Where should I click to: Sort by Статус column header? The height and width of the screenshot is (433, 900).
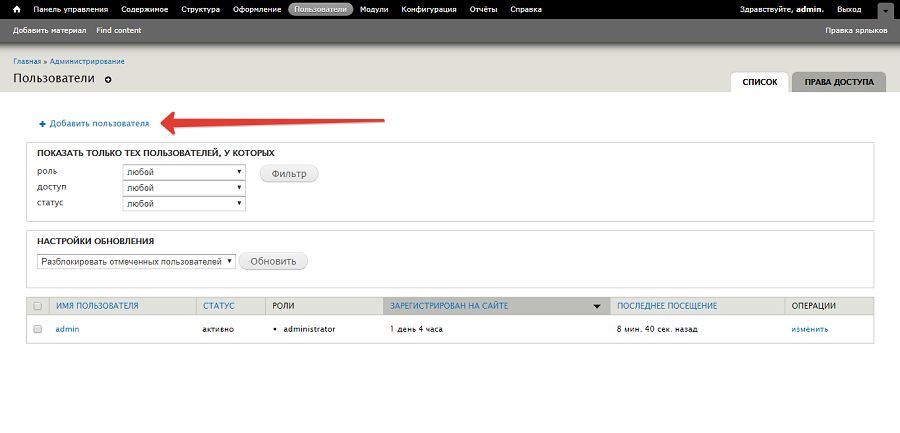pos(219,306)
